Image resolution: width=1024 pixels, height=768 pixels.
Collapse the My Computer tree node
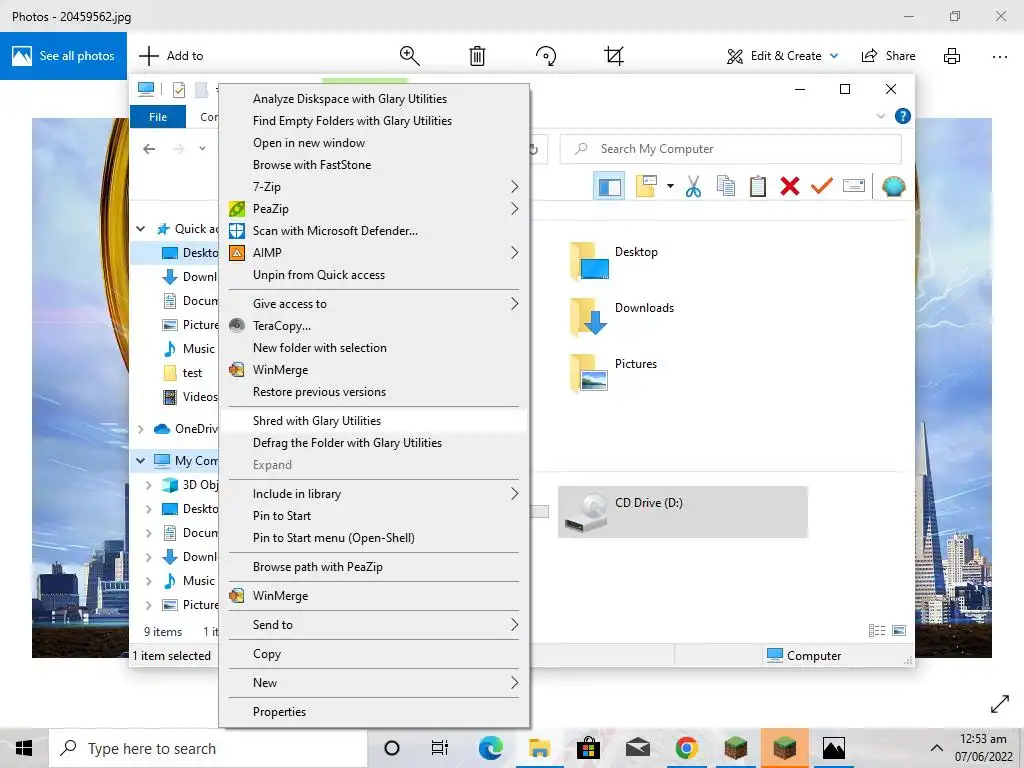click(140, 460)
